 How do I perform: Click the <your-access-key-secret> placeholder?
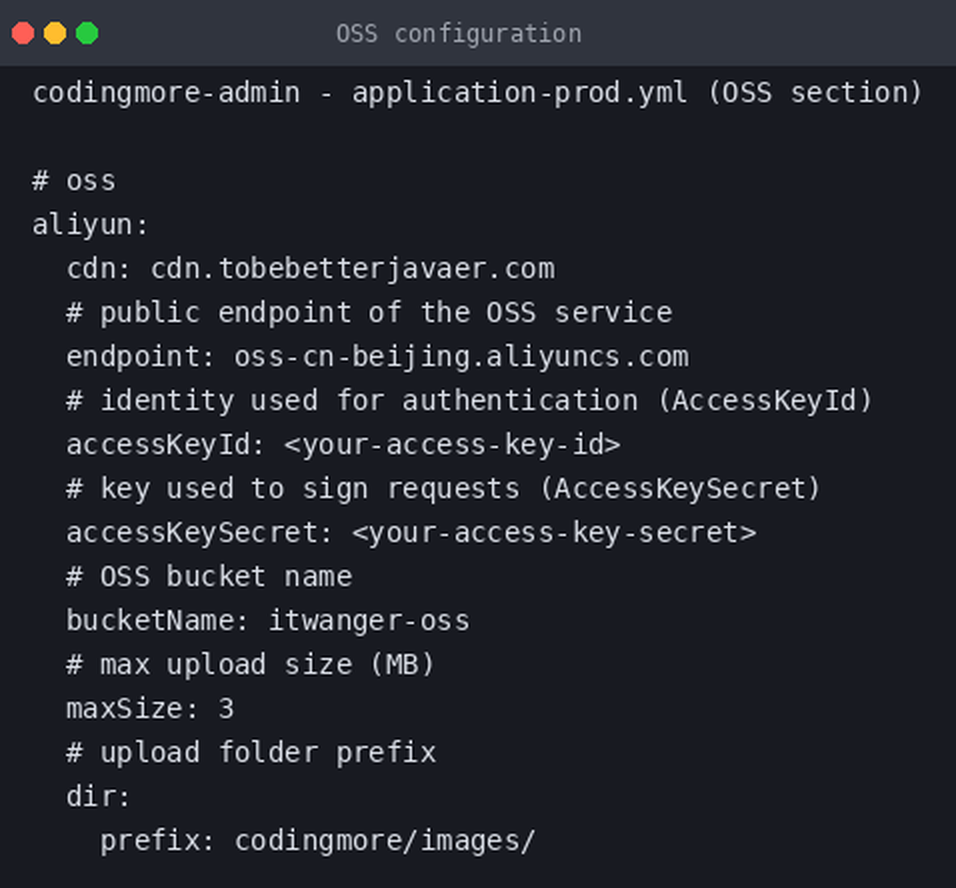click(554, 532)
